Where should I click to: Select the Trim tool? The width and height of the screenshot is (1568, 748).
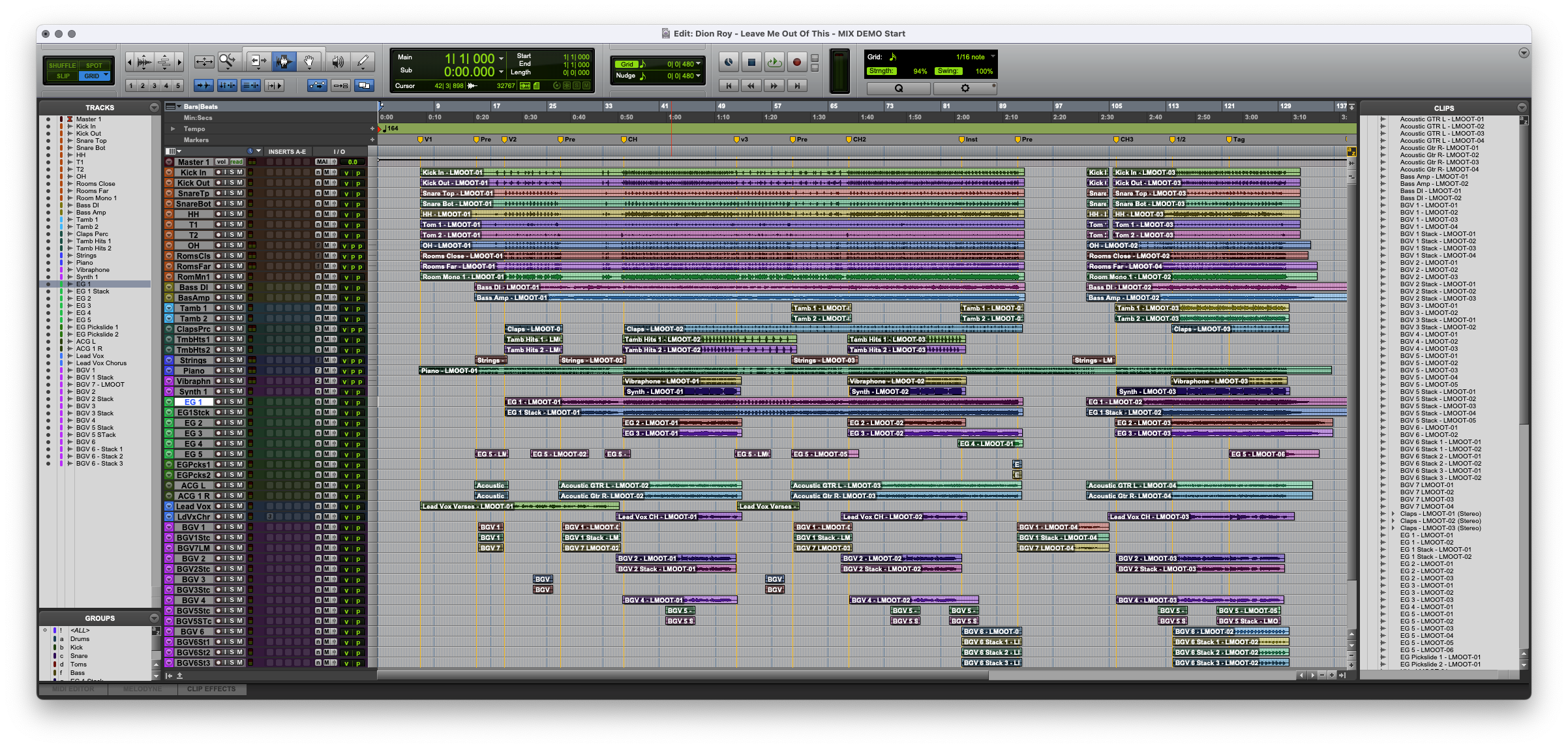pos(259,61)
